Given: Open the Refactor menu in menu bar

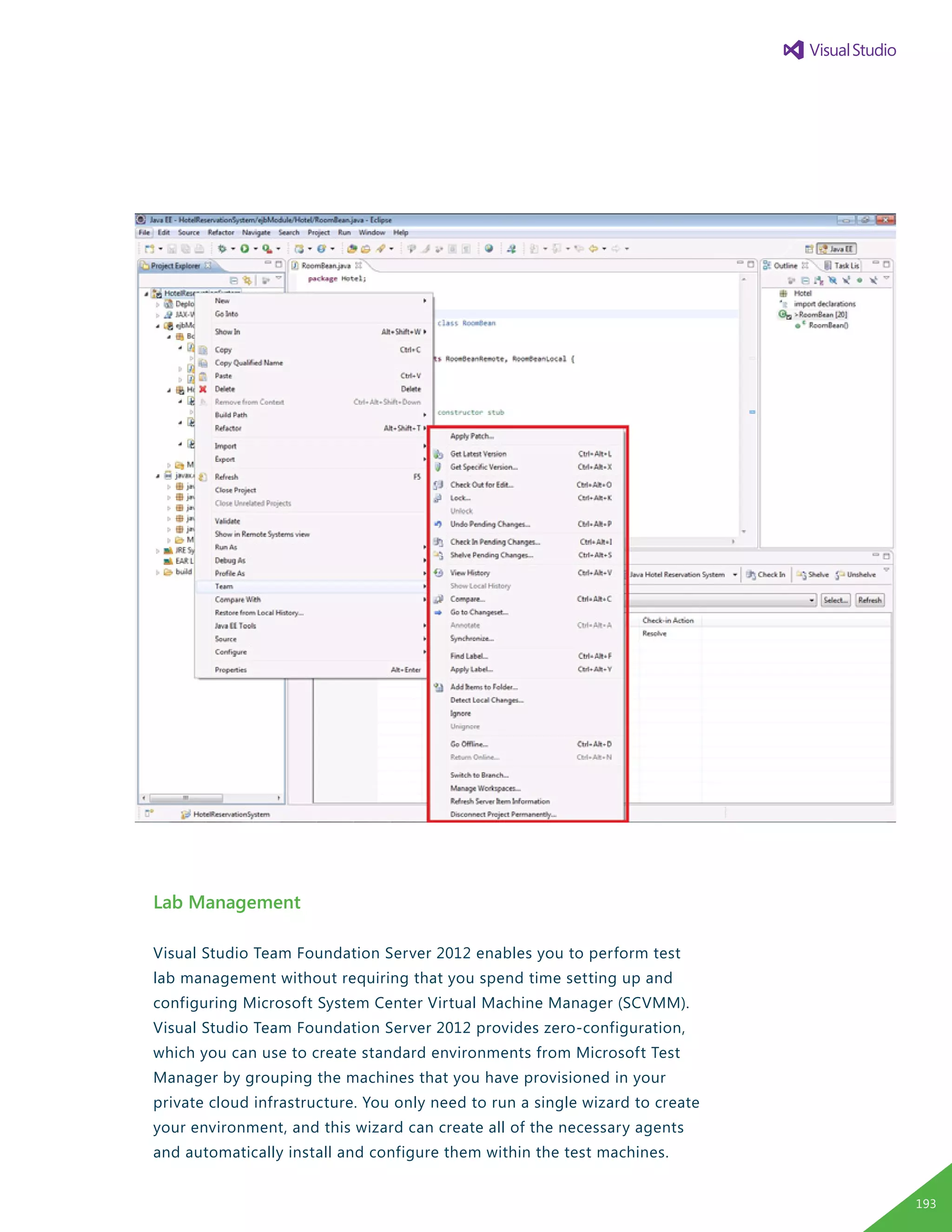Looking at the screenshot, I should coord(220,232).
